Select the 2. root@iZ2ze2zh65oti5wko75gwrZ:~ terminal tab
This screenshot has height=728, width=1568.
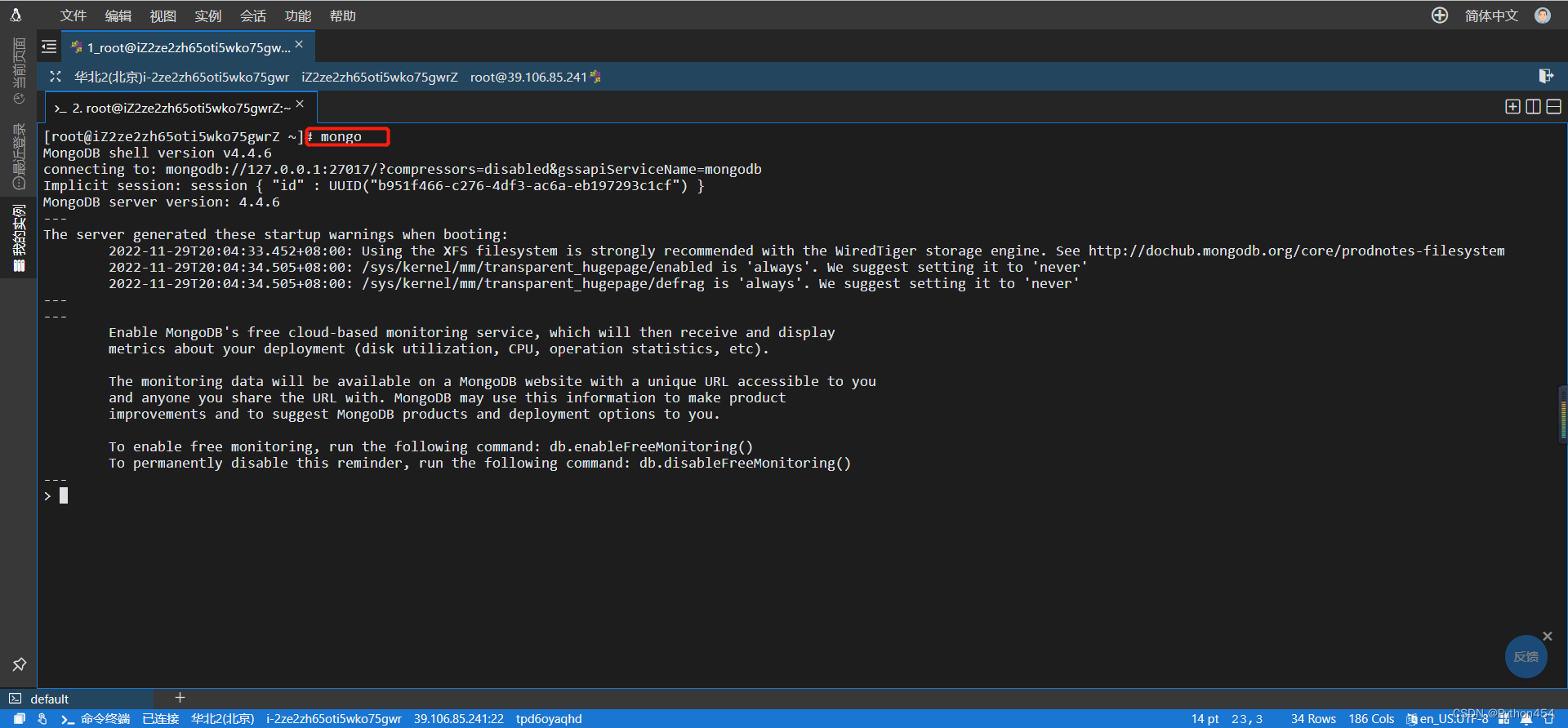(180, 108)
